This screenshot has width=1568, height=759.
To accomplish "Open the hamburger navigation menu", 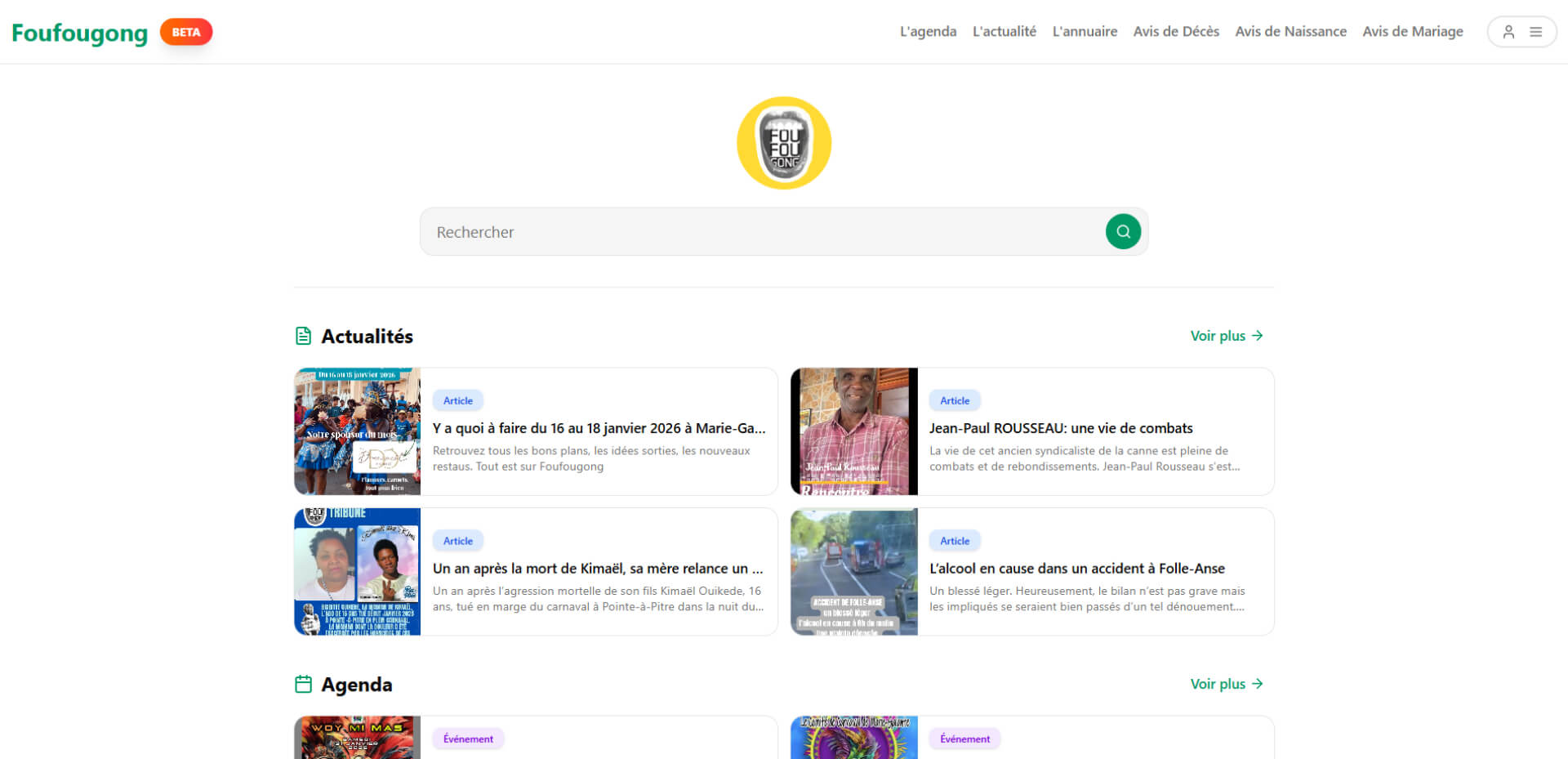I will [1536, 31].
